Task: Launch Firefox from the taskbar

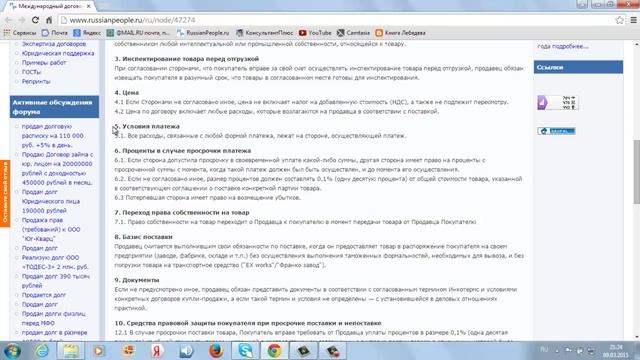Action: [216, 351]
